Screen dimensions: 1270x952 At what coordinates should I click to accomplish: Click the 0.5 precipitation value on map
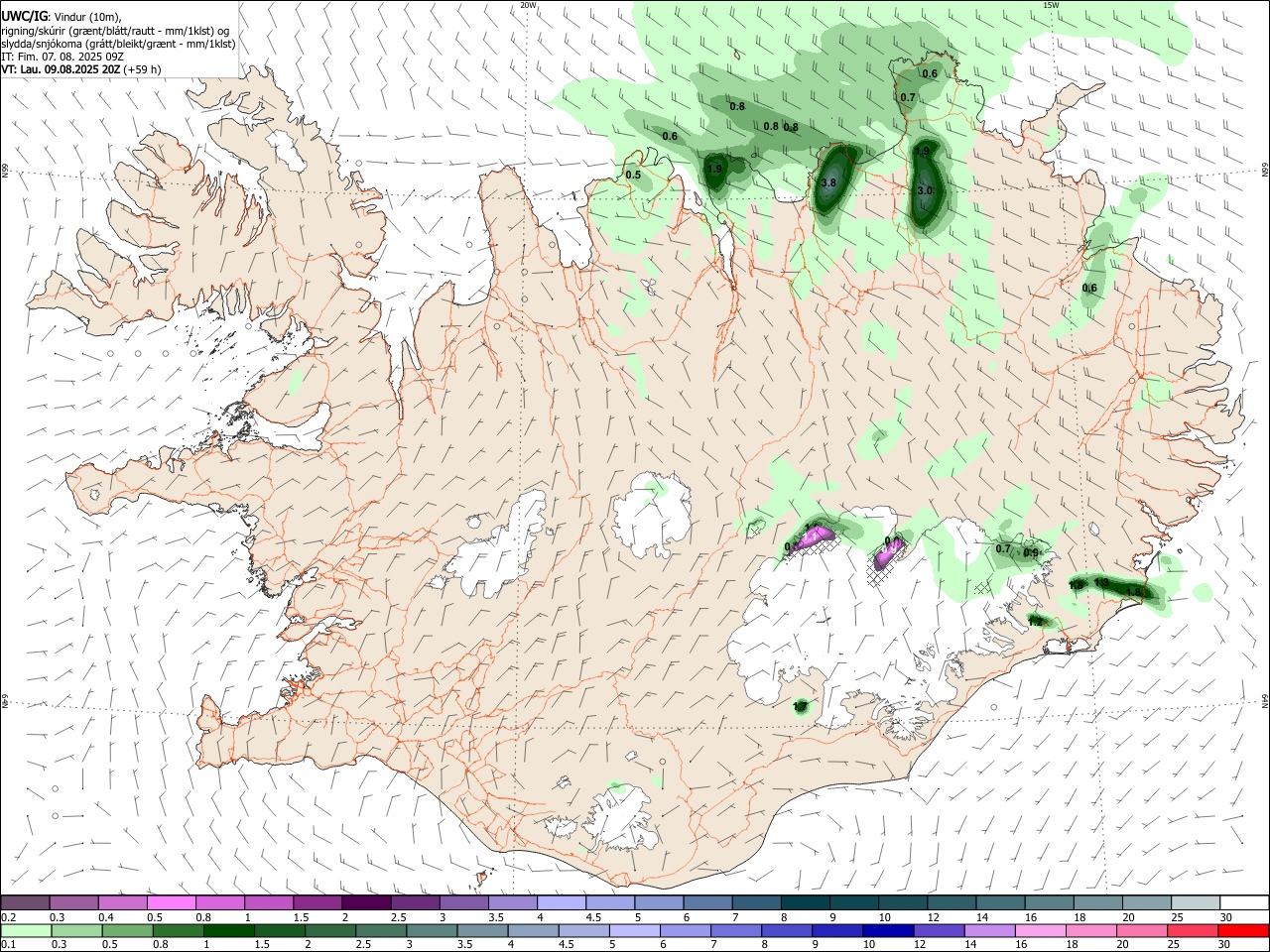(633, 176)
